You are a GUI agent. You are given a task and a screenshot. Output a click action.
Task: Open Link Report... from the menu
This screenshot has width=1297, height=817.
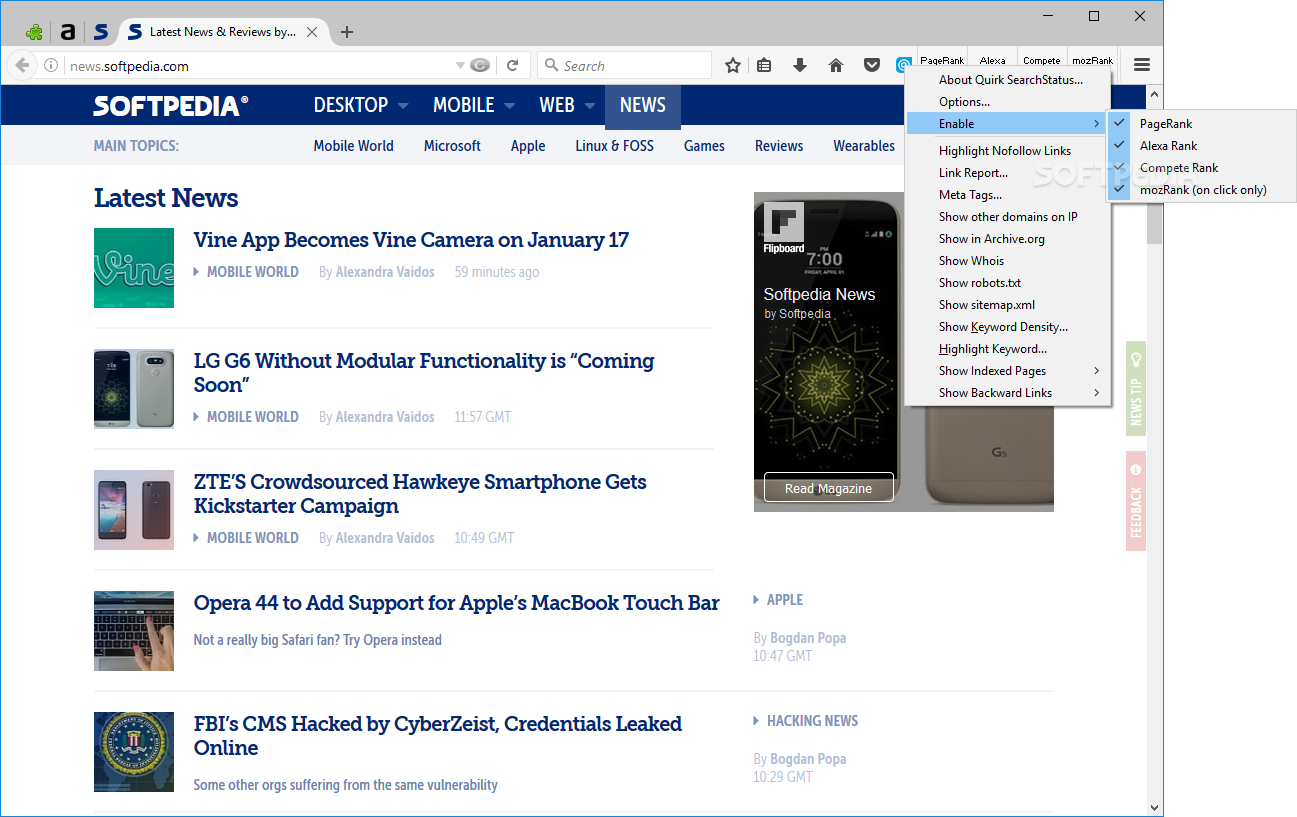(1008, 173)
